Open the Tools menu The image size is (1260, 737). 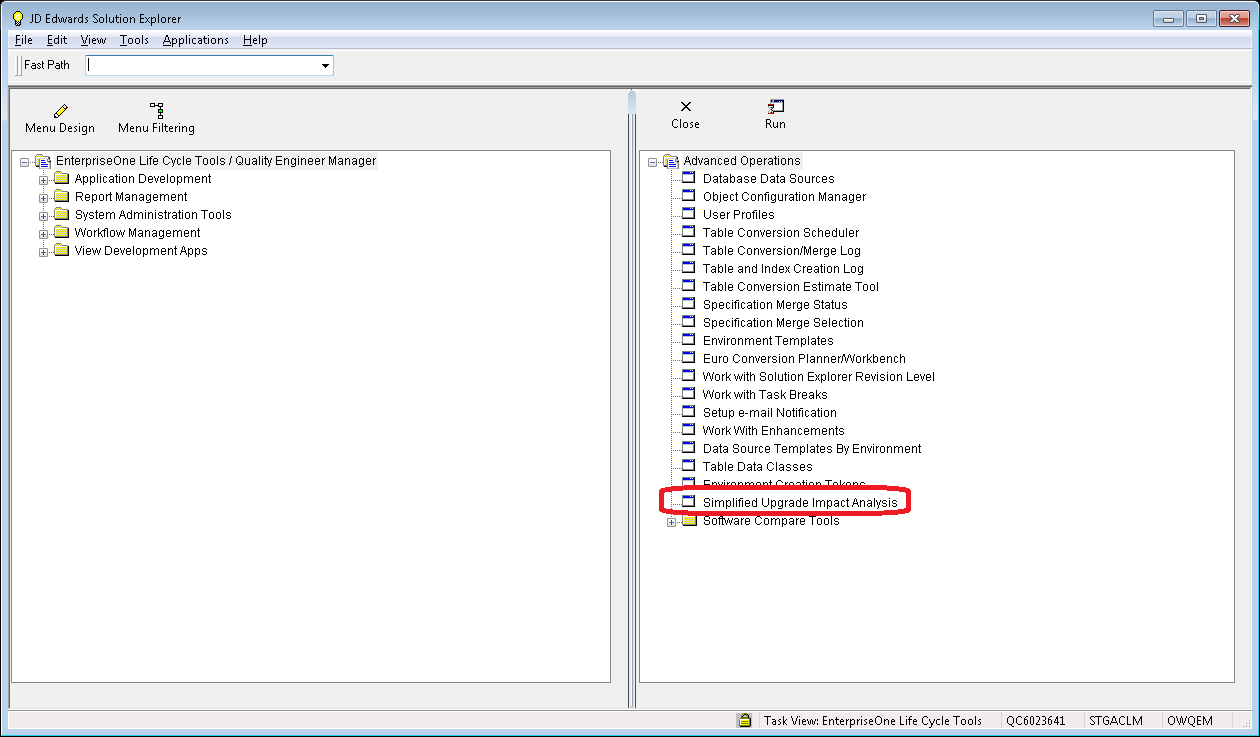134,40
